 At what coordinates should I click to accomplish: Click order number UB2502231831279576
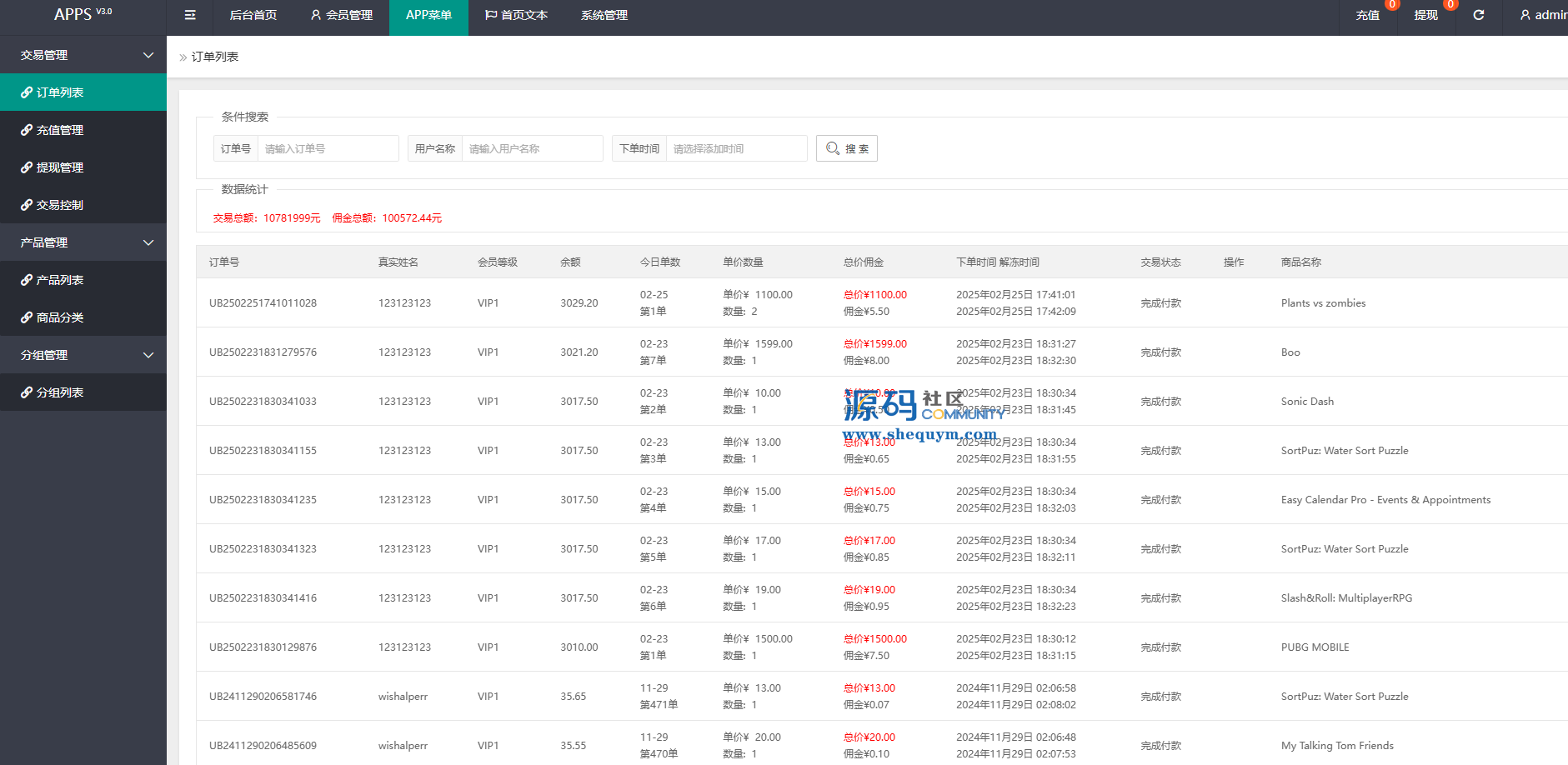click(263, 352)
